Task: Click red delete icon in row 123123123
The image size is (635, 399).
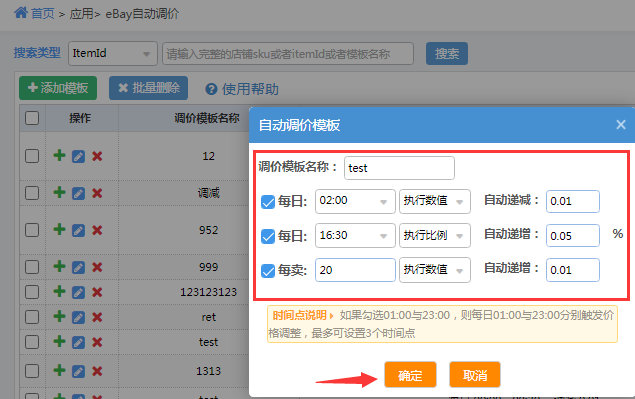Action: 97,292
